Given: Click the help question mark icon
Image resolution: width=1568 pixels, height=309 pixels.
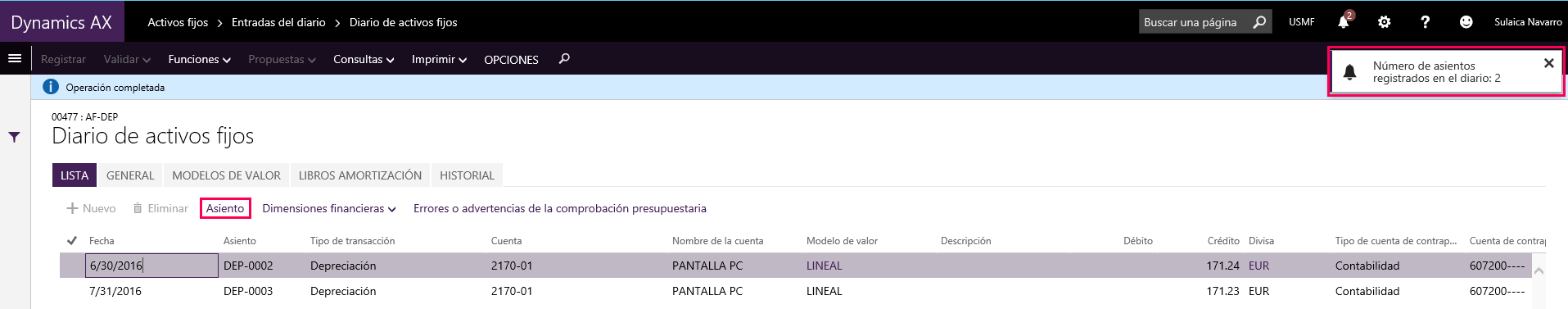Looking at the screenshot, I should coord(1425,22).
